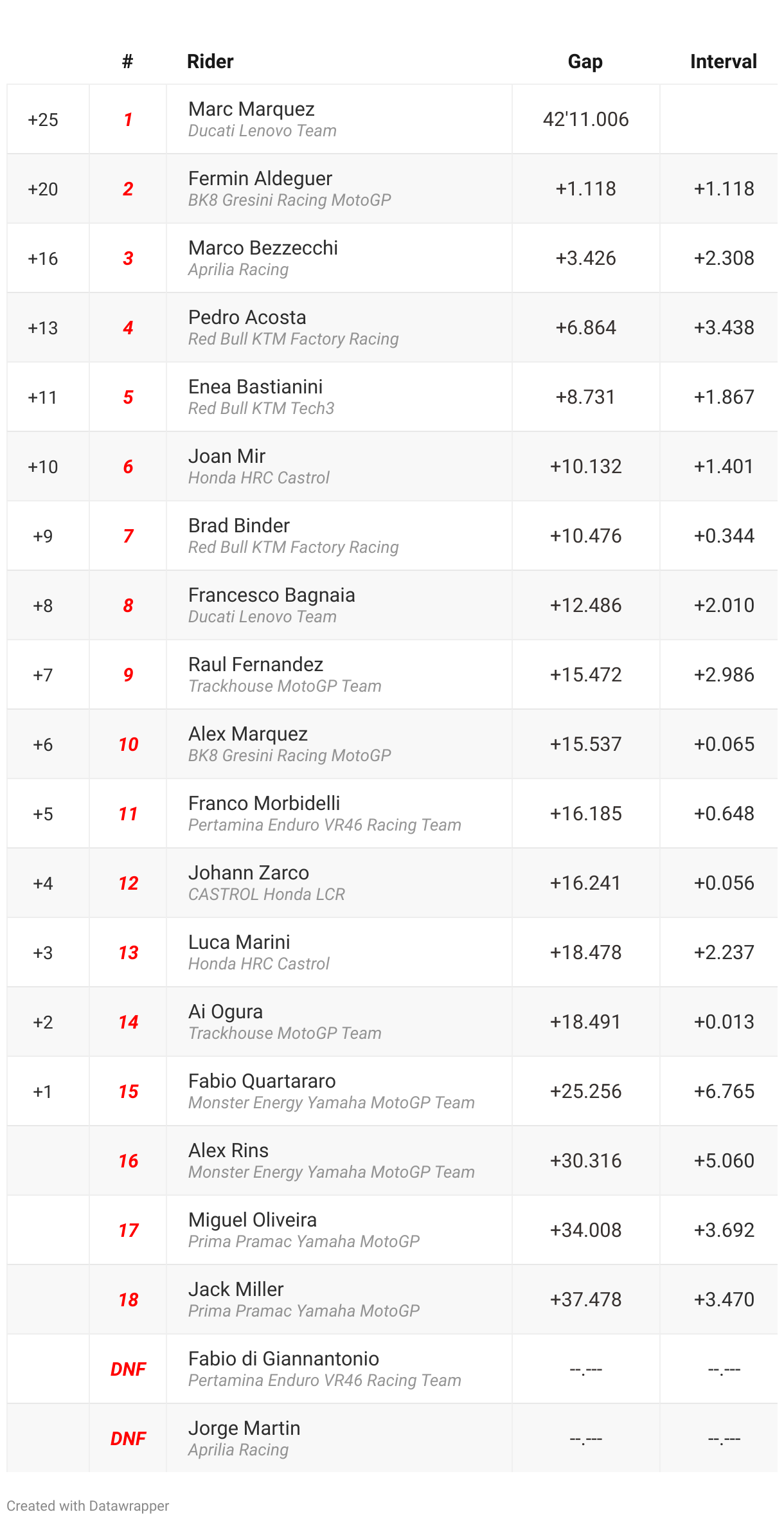Click Ai Ogura's gap +18.491
The image size is (784, 1521).
(585, 1022)
